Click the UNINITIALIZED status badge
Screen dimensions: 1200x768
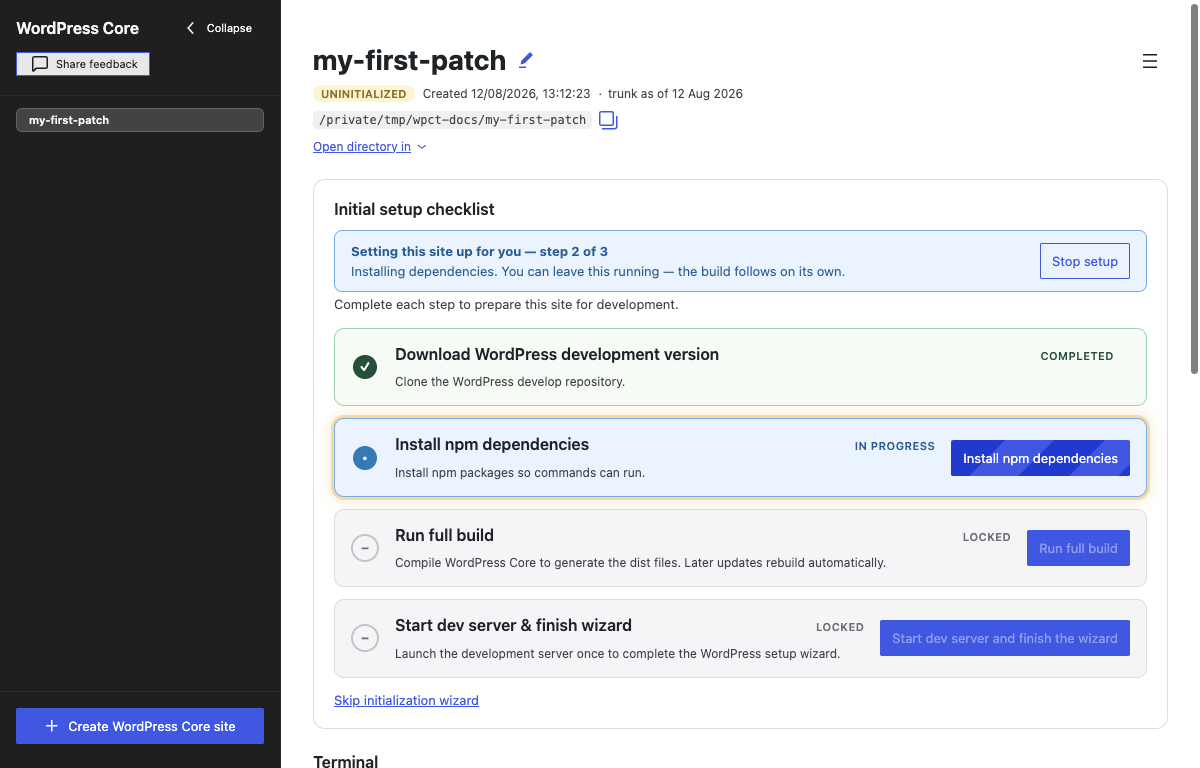[x=364, y=94]
